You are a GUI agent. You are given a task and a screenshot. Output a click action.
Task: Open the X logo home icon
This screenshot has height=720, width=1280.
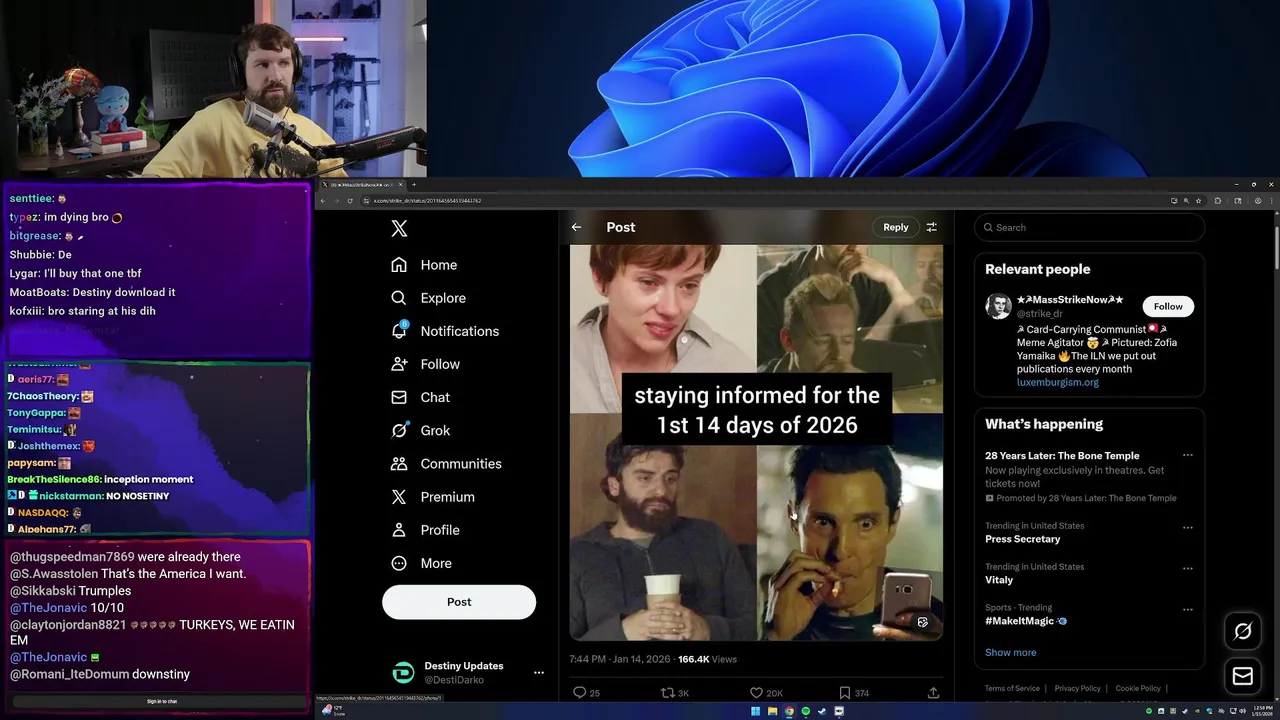tap(399, 228)
